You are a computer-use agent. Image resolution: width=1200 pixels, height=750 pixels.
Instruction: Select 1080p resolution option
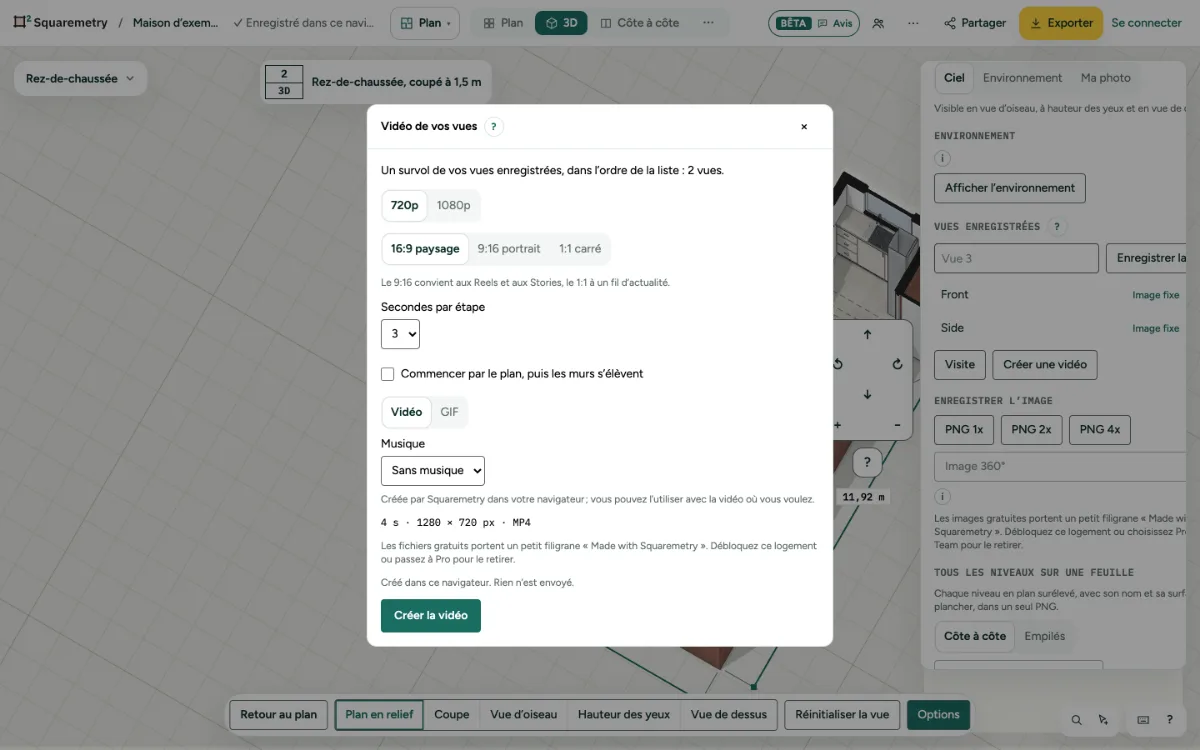pos(453,205)
